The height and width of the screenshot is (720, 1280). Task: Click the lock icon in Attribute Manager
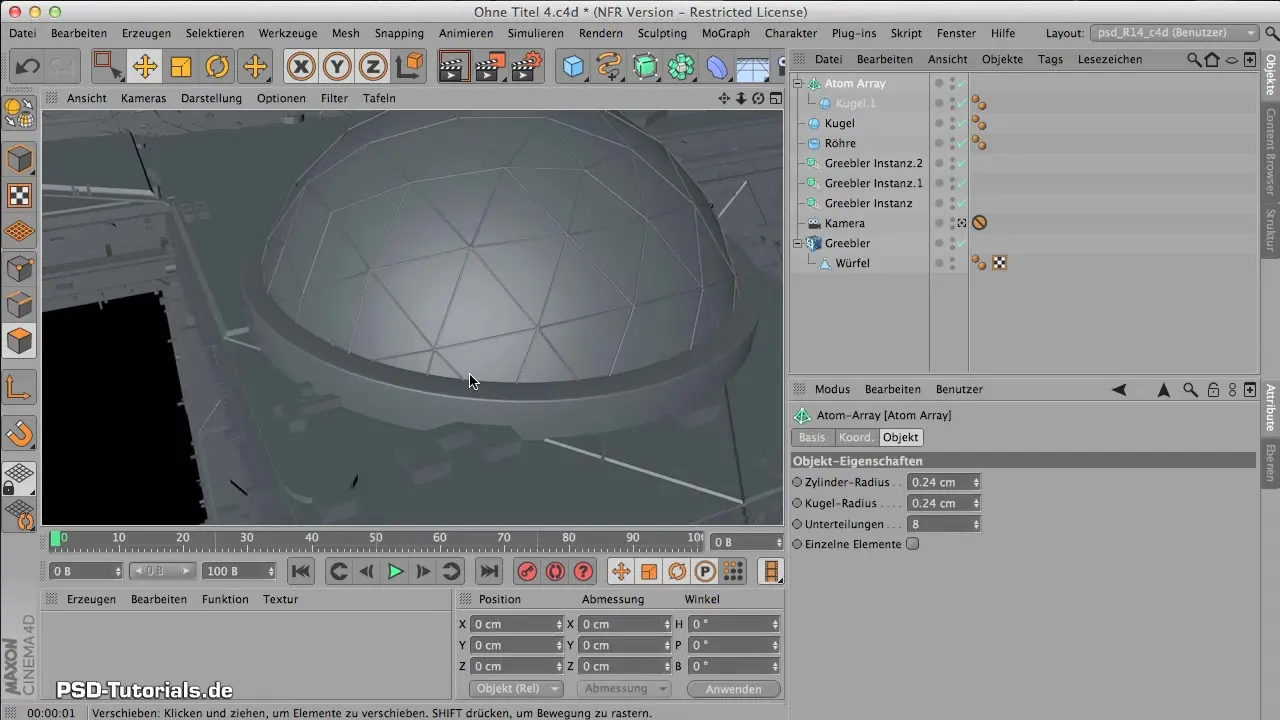1213,390
